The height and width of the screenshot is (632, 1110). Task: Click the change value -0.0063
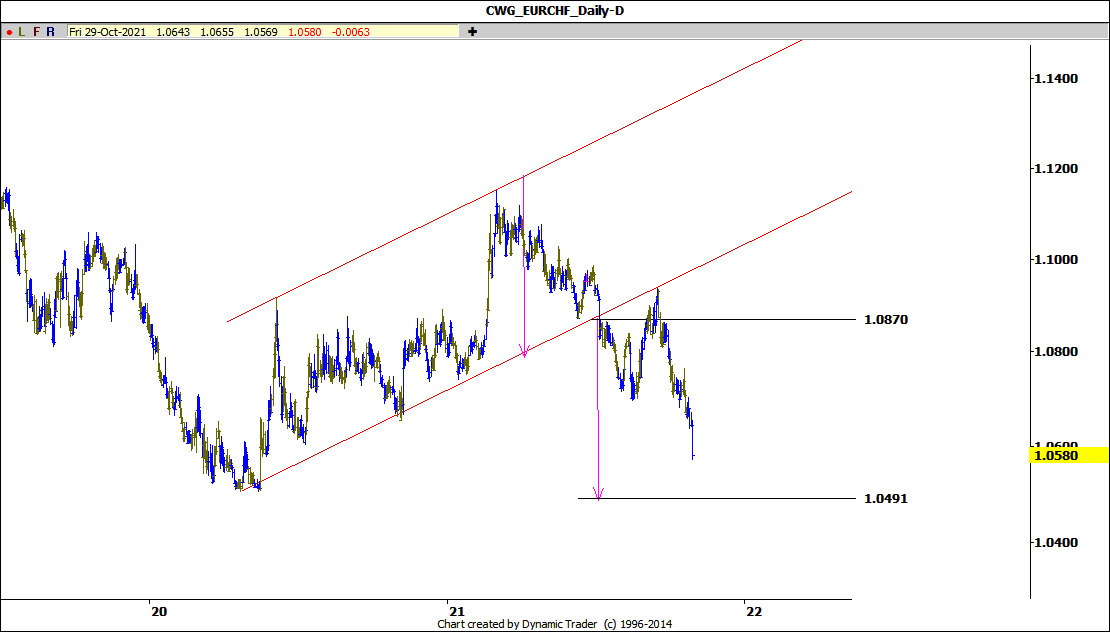[x=350, y=32]
